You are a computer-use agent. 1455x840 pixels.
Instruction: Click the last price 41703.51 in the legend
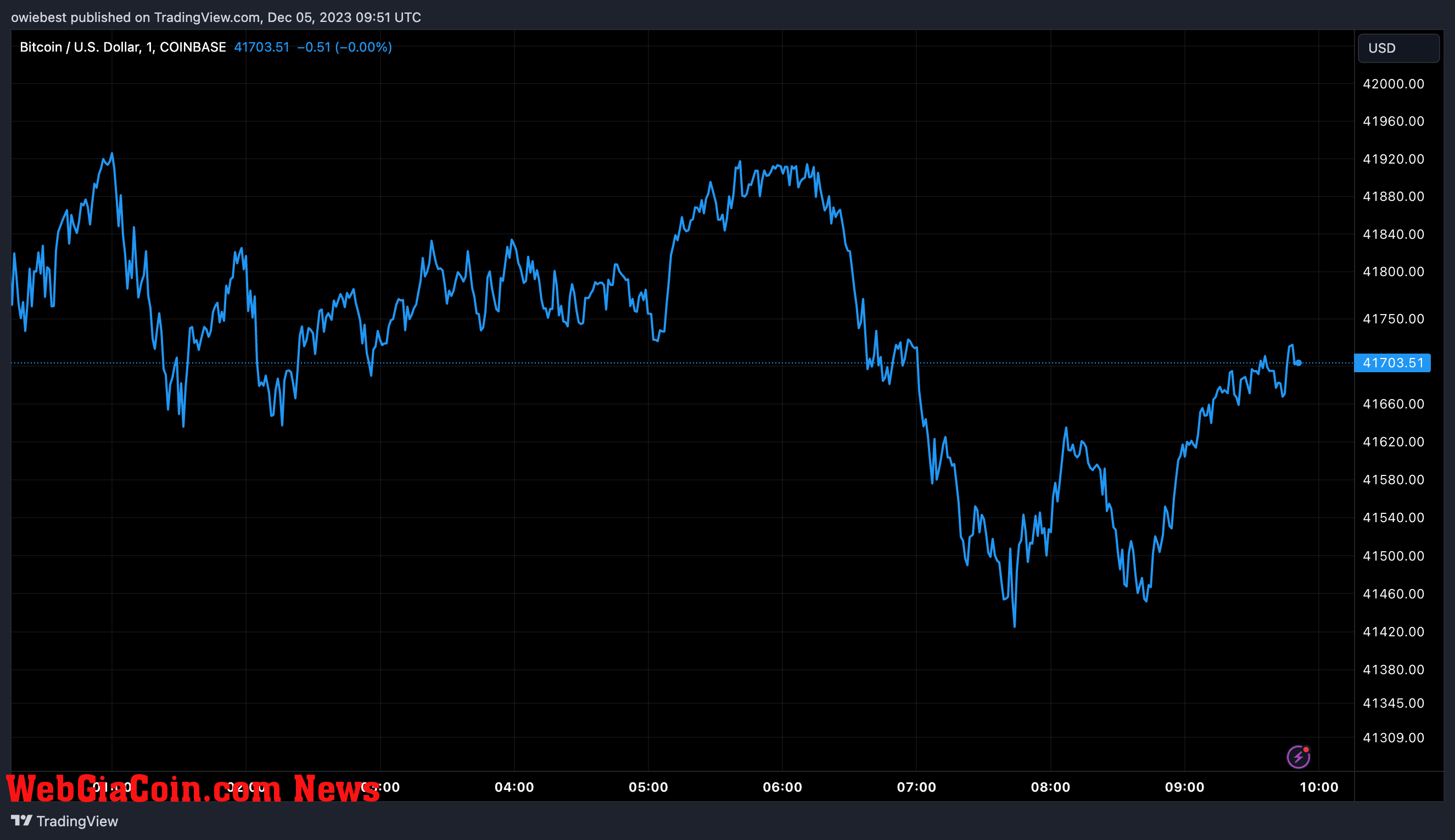click(x=261, y=47)
